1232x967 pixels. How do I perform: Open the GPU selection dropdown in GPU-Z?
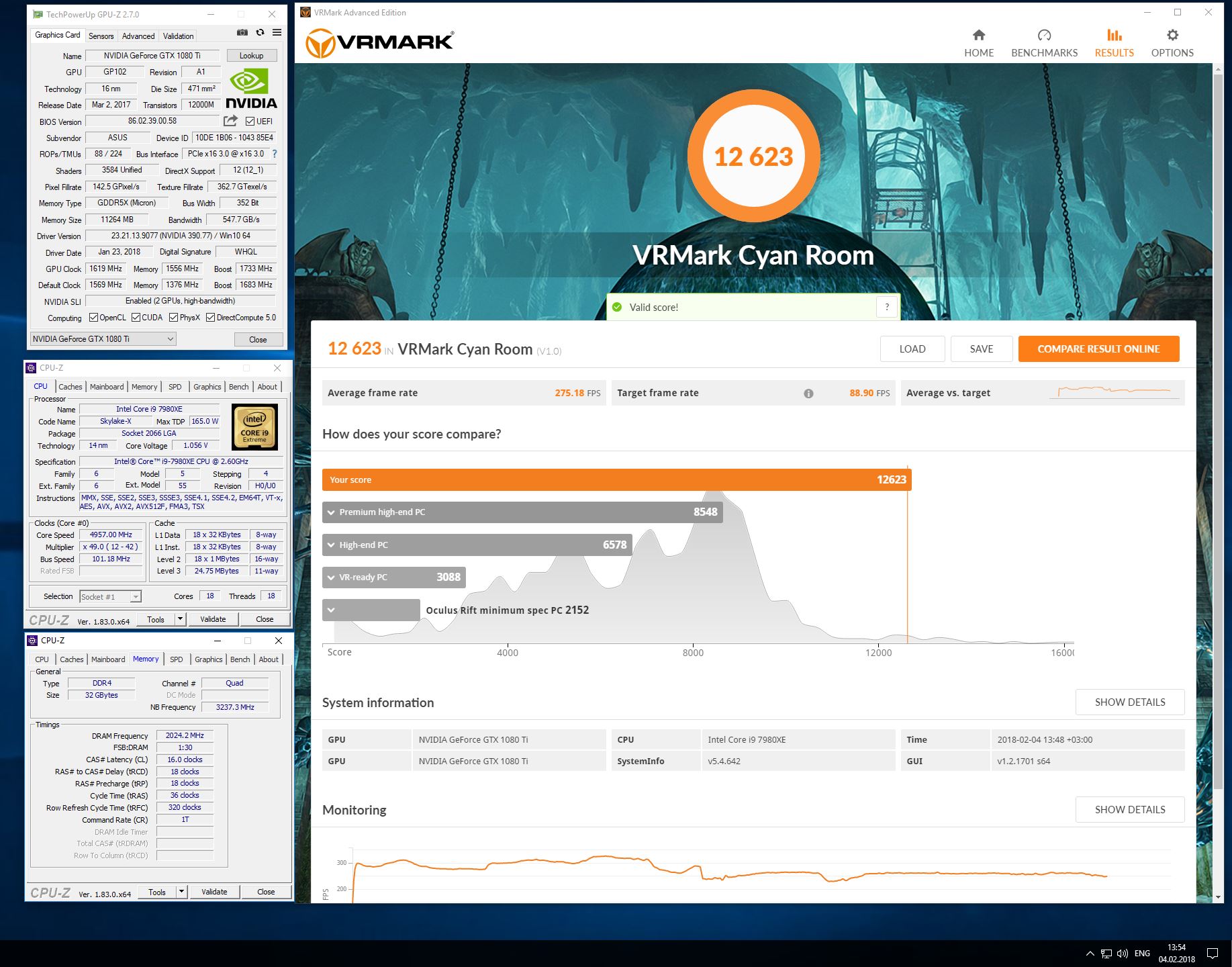coord(103,339)
